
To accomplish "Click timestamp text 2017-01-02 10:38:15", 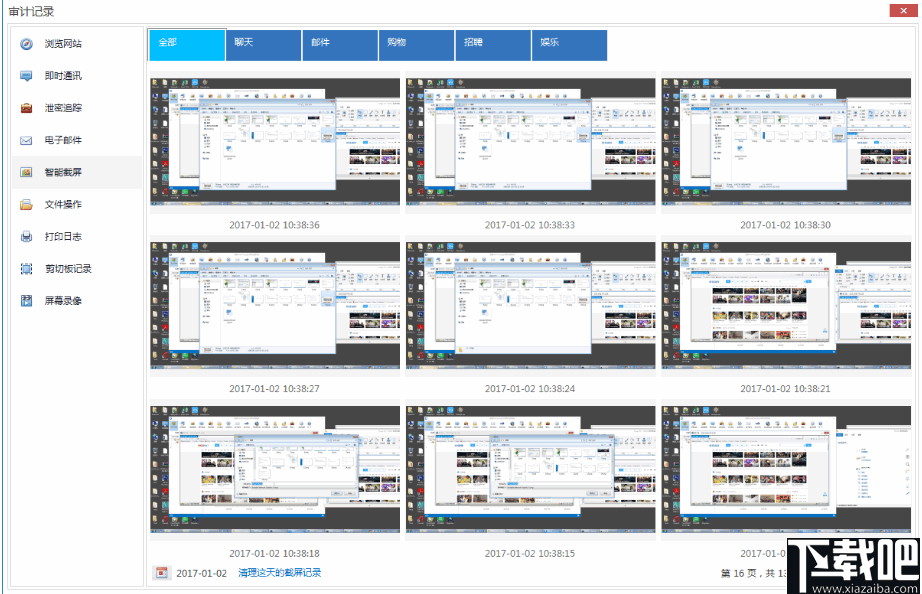I will click(530, 553).
